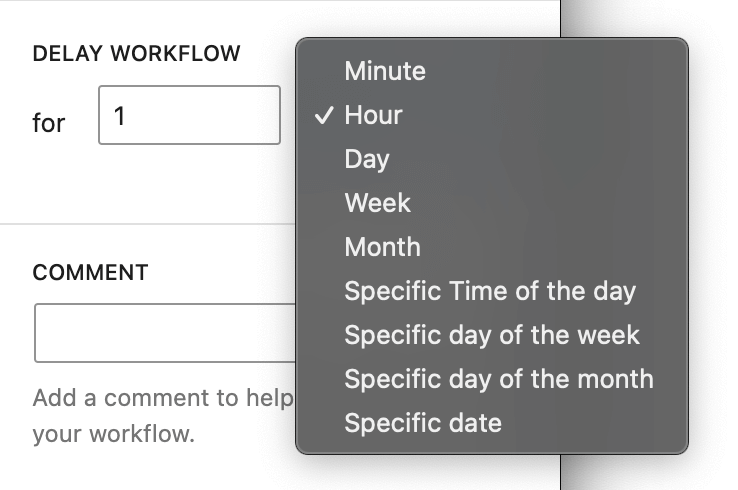Select the Specific date option
Image resolution: width=738 pixels, height=490 pixels.
click(423, 423)
